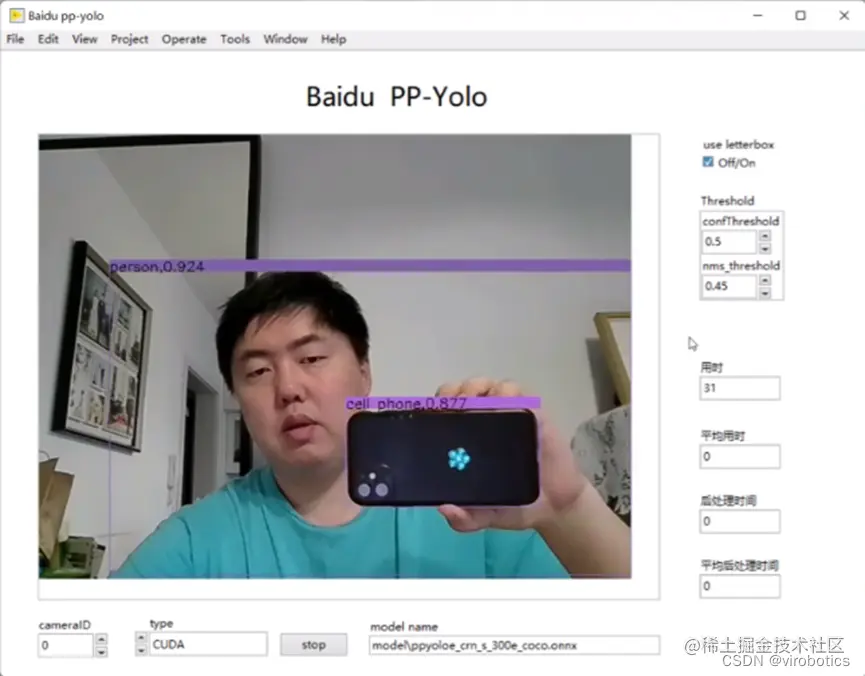
Task: Open the Operate menu
Action: (184, 39)
